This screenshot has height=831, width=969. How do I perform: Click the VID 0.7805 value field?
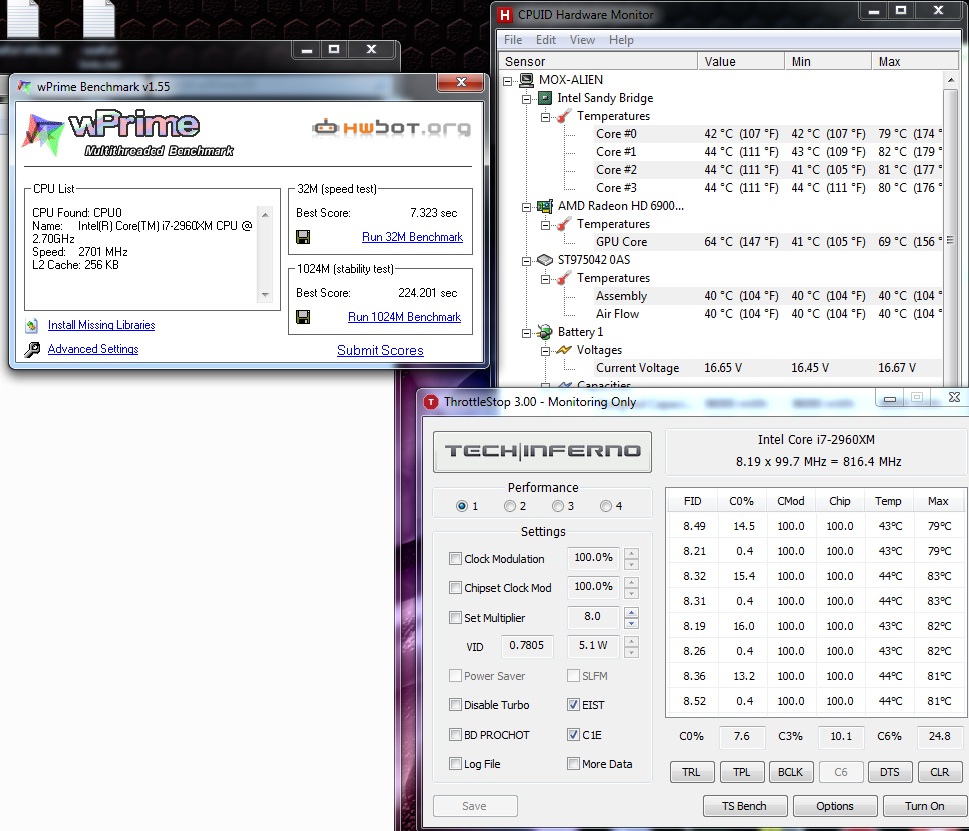527,646
